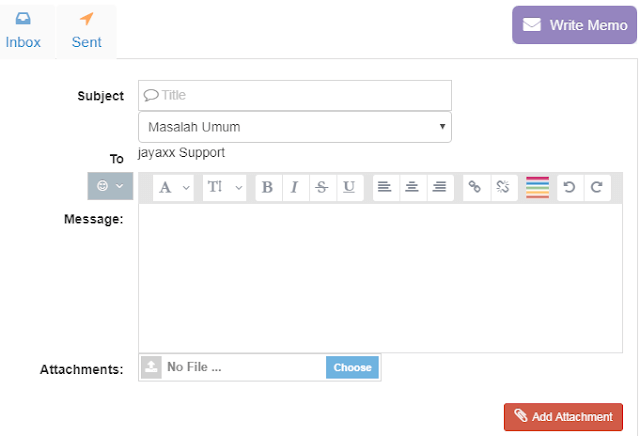Open the Masalah Umum category dropdown
This screenshot has width=640, height=436.
pos(295,127)
